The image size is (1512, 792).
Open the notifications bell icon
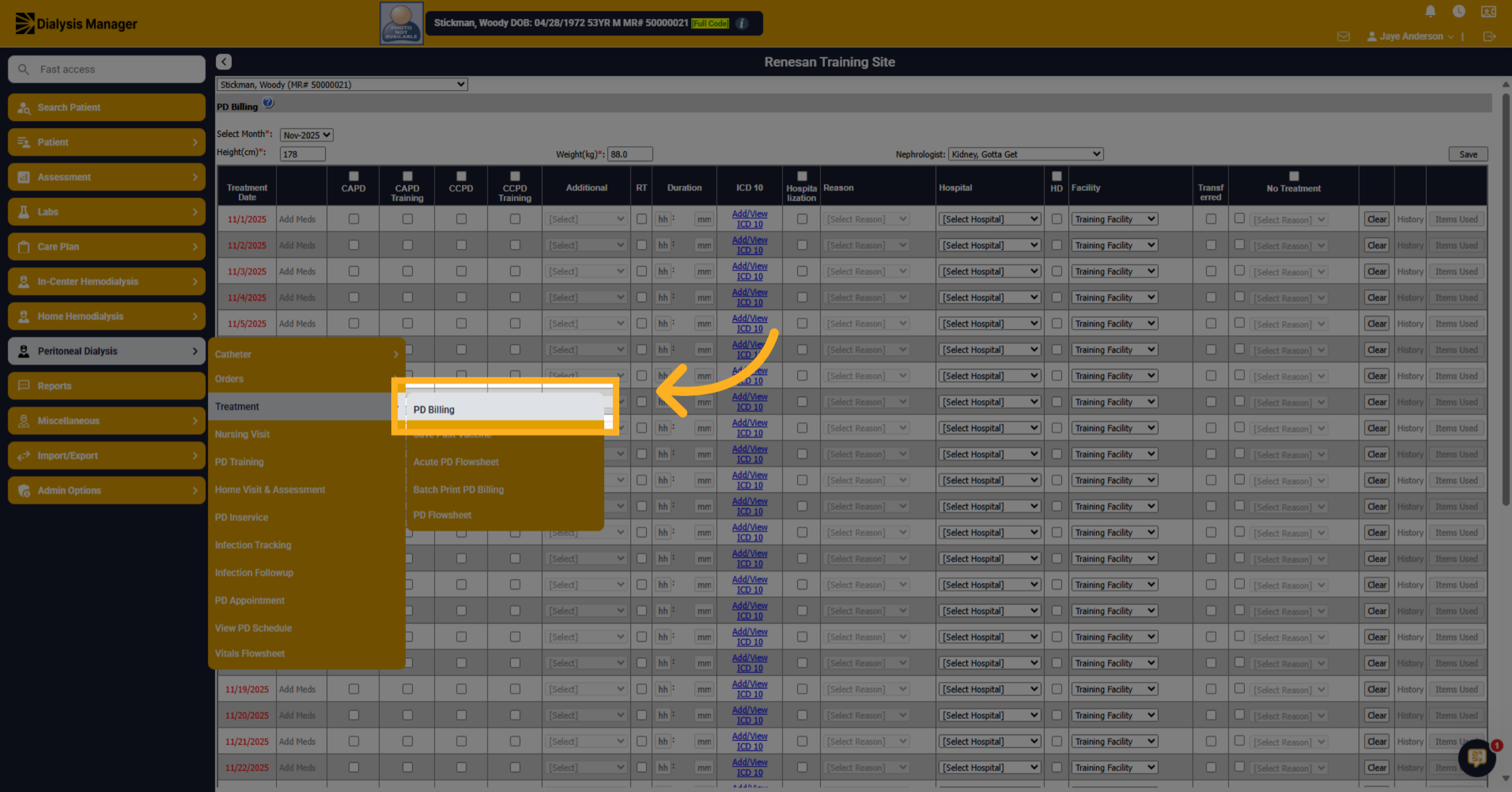1430,11
